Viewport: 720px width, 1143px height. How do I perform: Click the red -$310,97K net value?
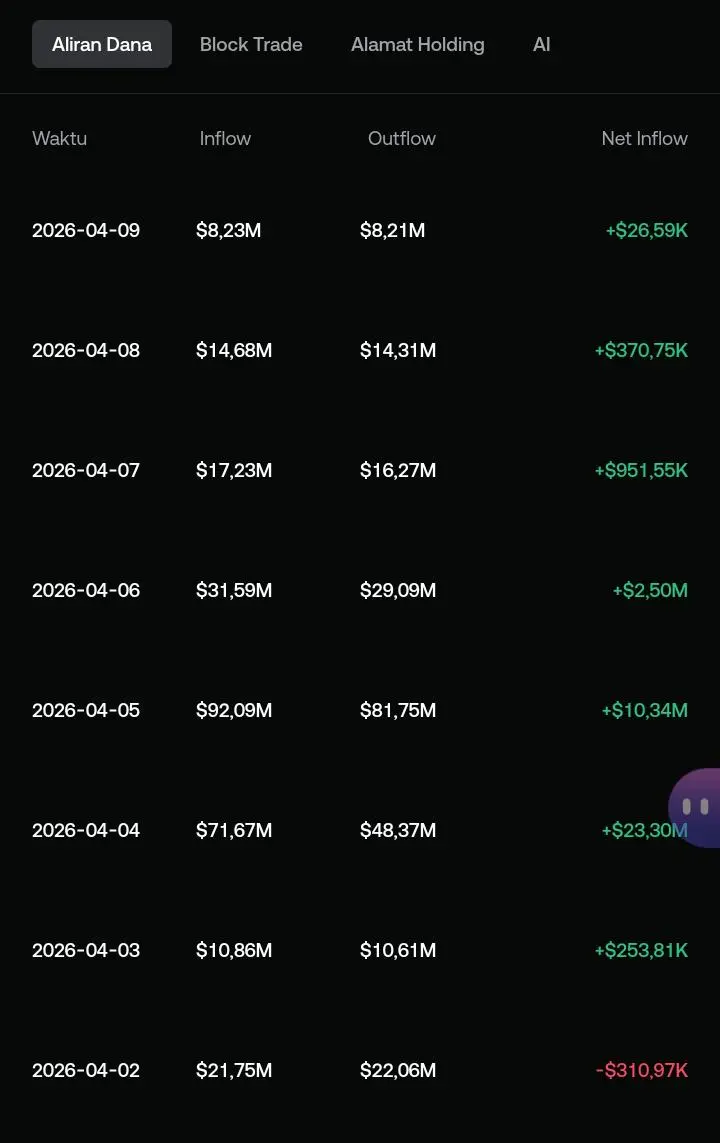pyautogui.click(x=642, y=1070)
